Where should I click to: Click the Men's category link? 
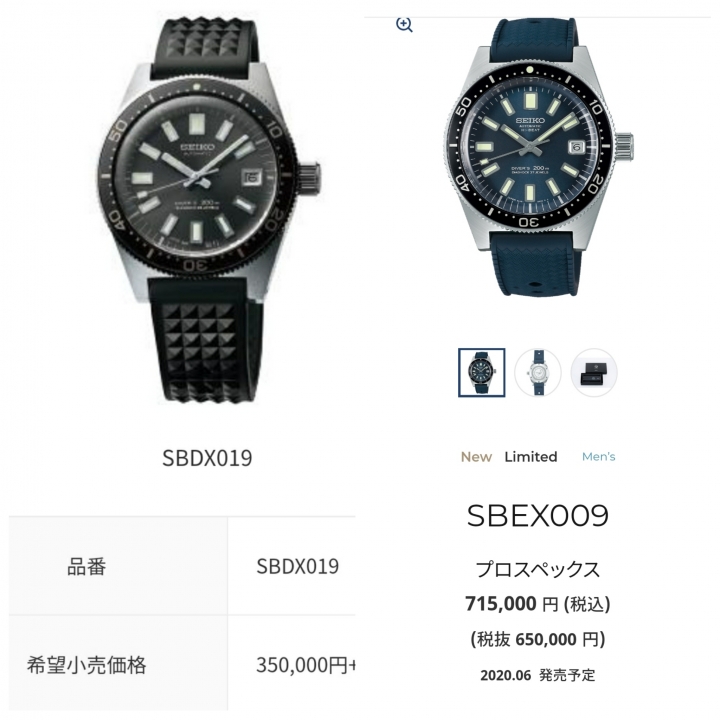[x=598, y=456]
